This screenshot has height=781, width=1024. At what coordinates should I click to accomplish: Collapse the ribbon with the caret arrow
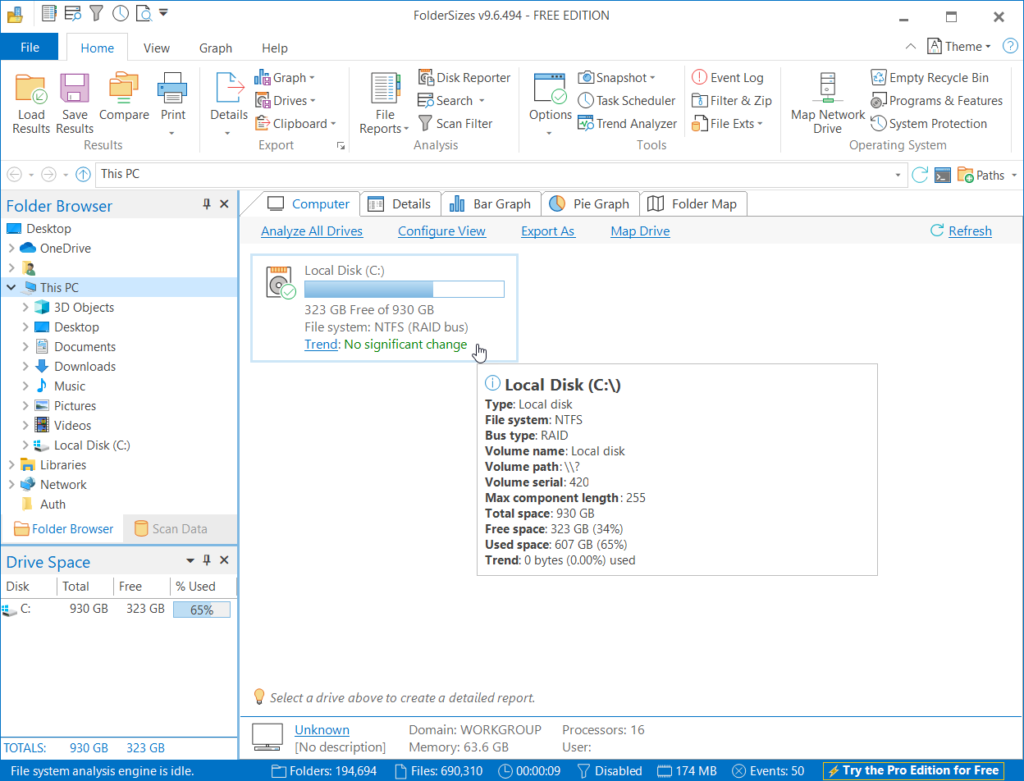click(x=910, y=46)
